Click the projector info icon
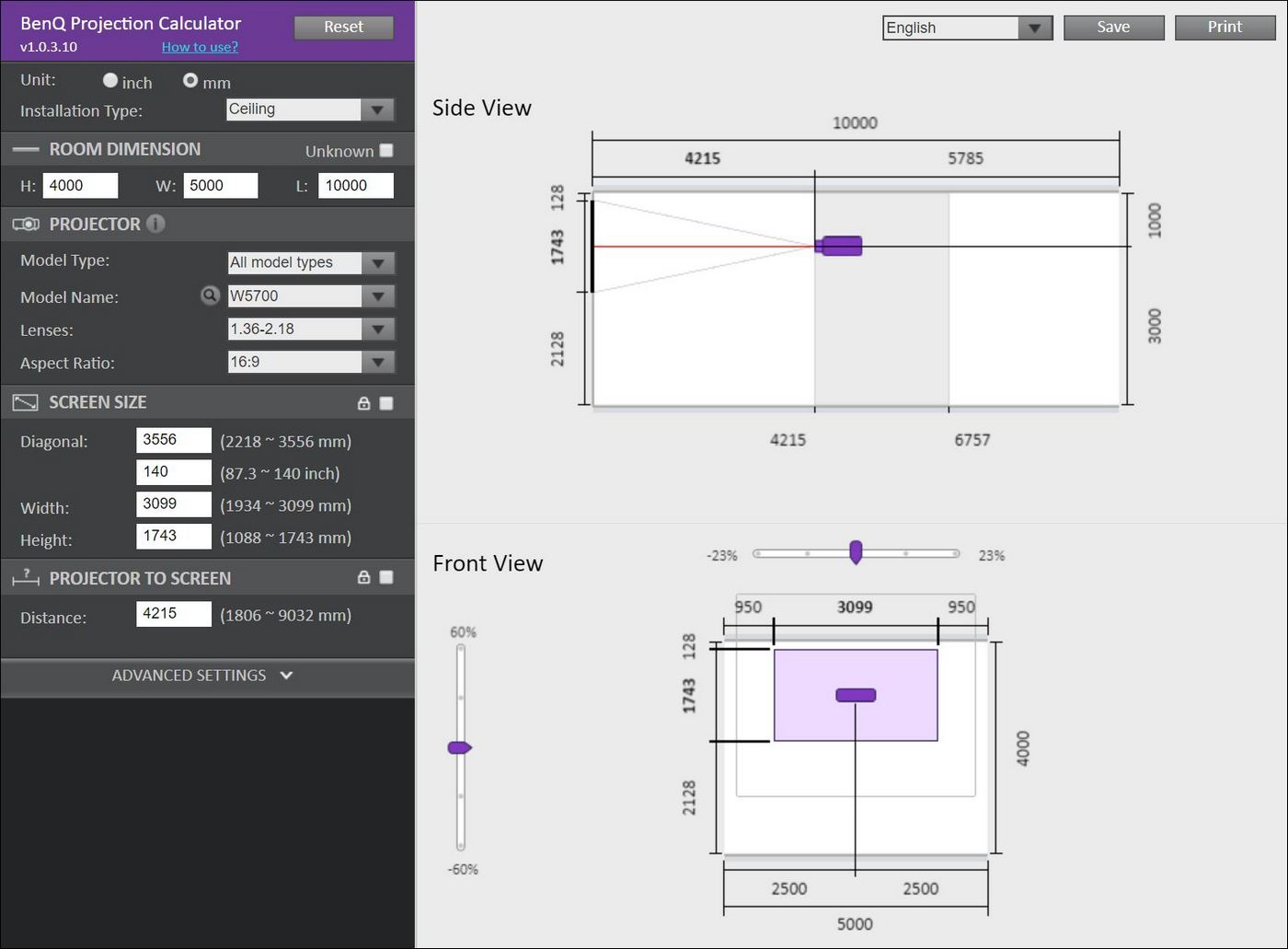Viewport: 1288px width, 949px height. click(x=156, y=224)
